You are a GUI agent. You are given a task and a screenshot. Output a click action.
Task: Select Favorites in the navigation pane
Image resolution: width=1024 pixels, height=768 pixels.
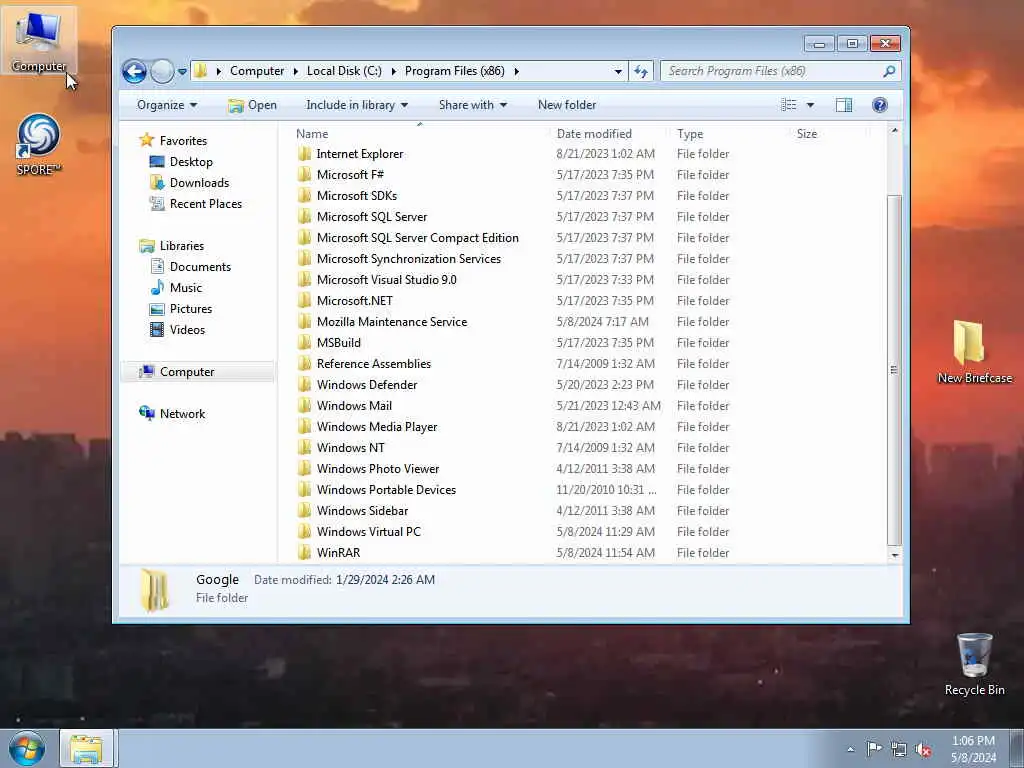pyautogui.click(x=173, y=140)
